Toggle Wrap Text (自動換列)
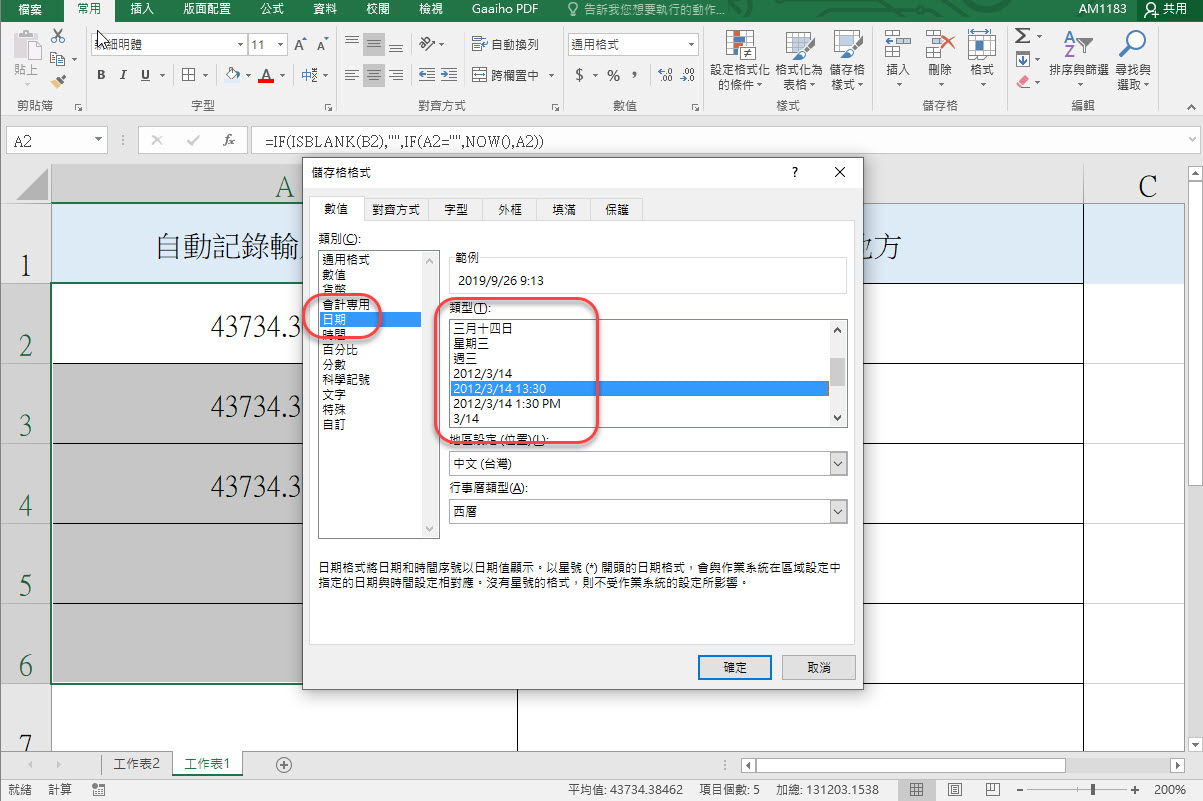 [506, 45]
